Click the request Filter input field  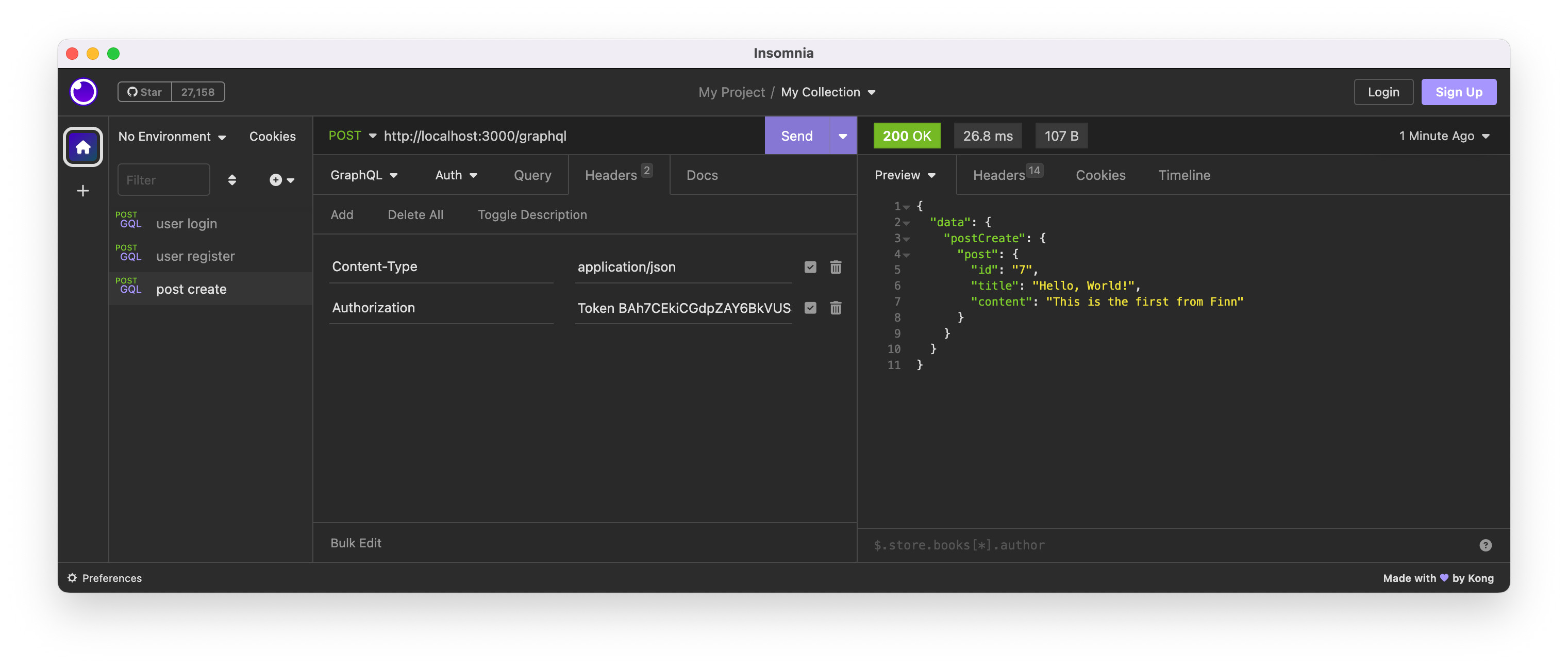(163, 180)
